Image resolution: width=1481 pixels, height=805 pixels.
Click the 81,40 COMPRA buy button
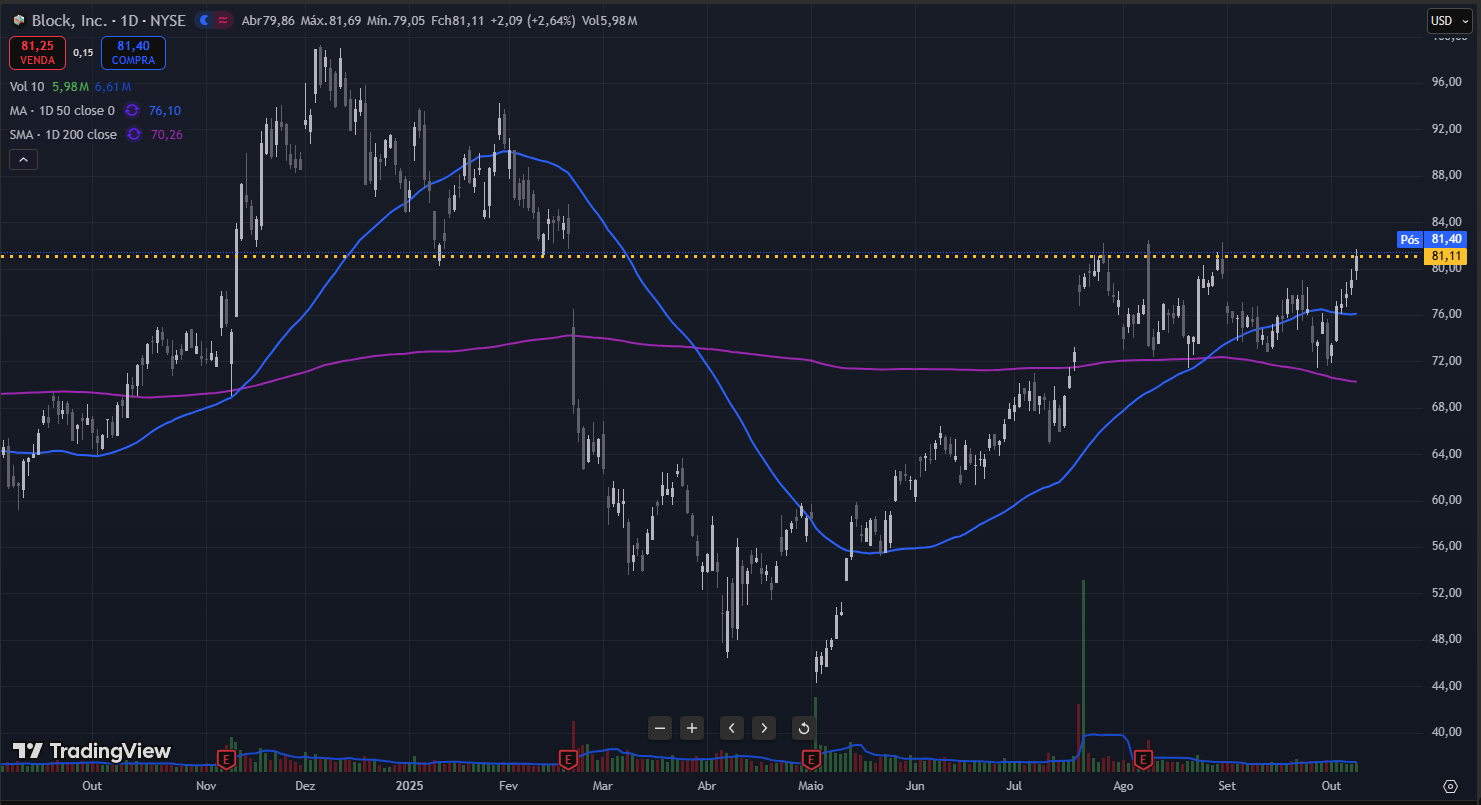[x=133, y=52]
